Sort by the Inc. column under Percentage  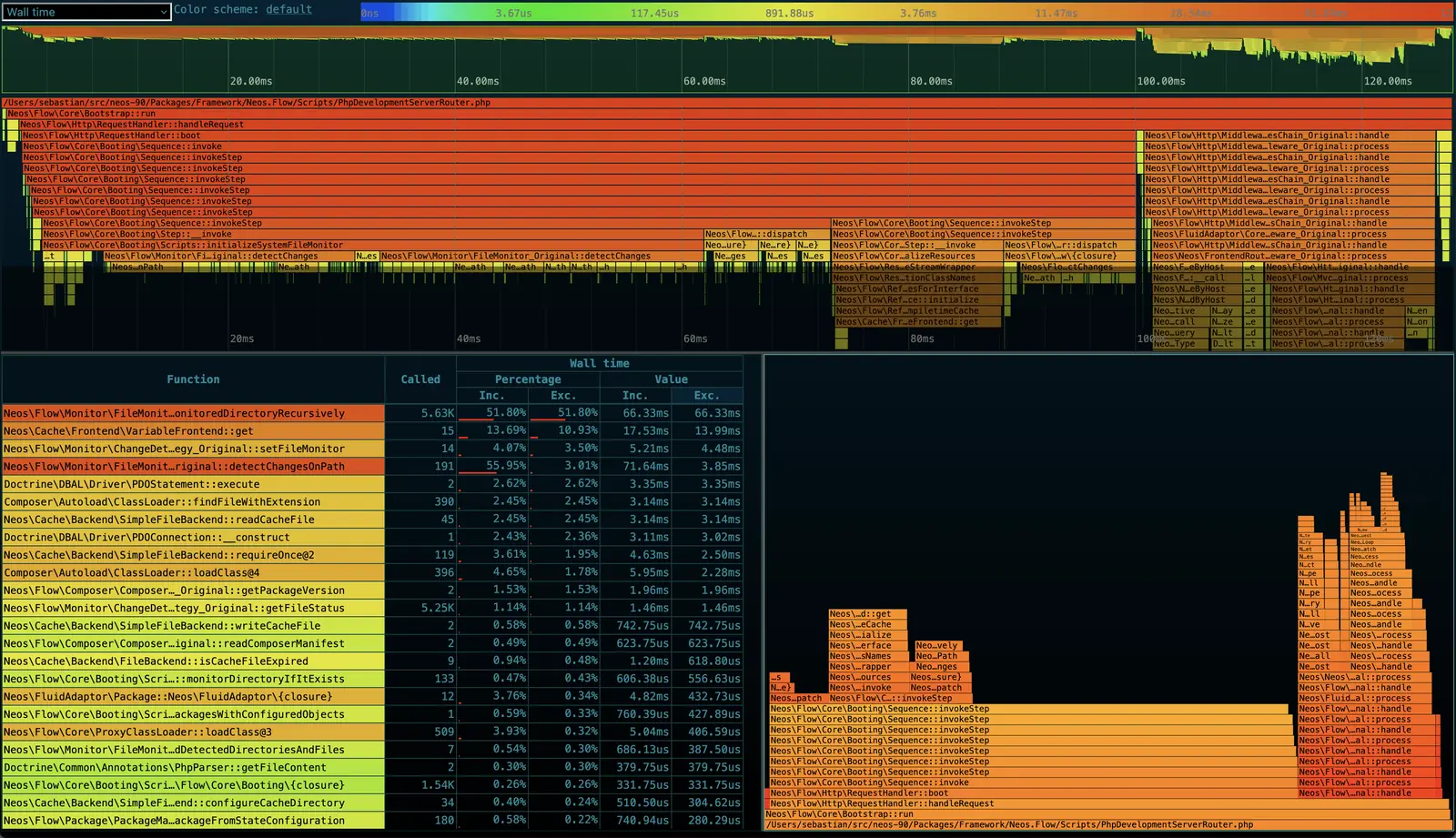[491, 396]
